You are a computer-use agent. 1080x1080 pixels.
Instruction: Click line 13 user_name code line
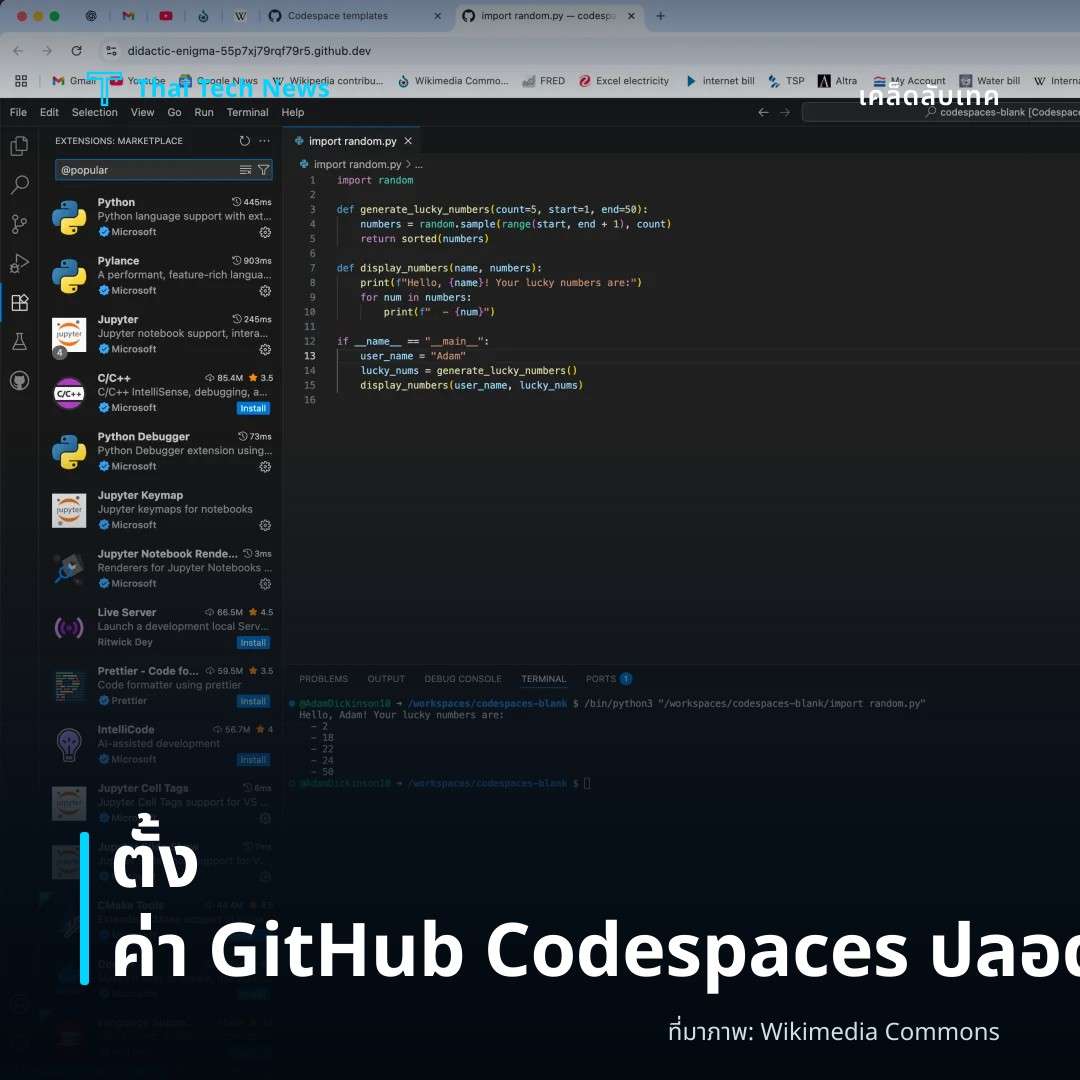point(413,356)
